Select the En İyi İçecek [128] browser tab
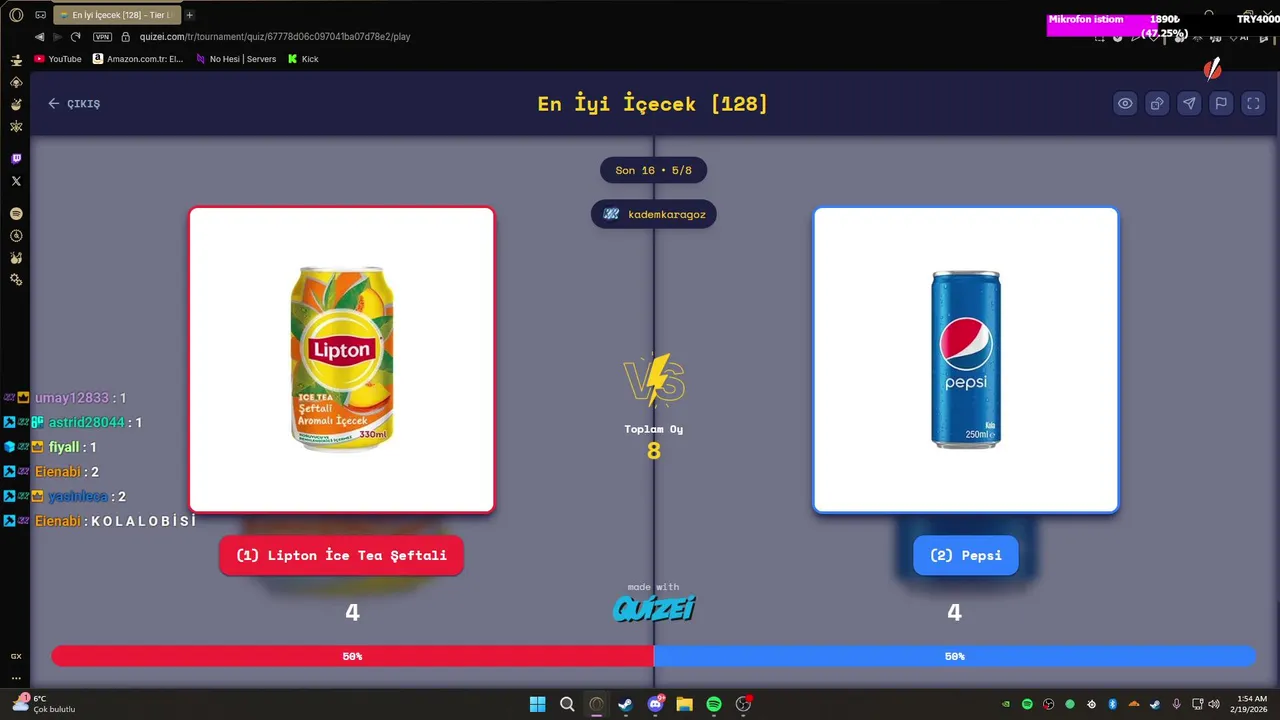 click(117, 15)
